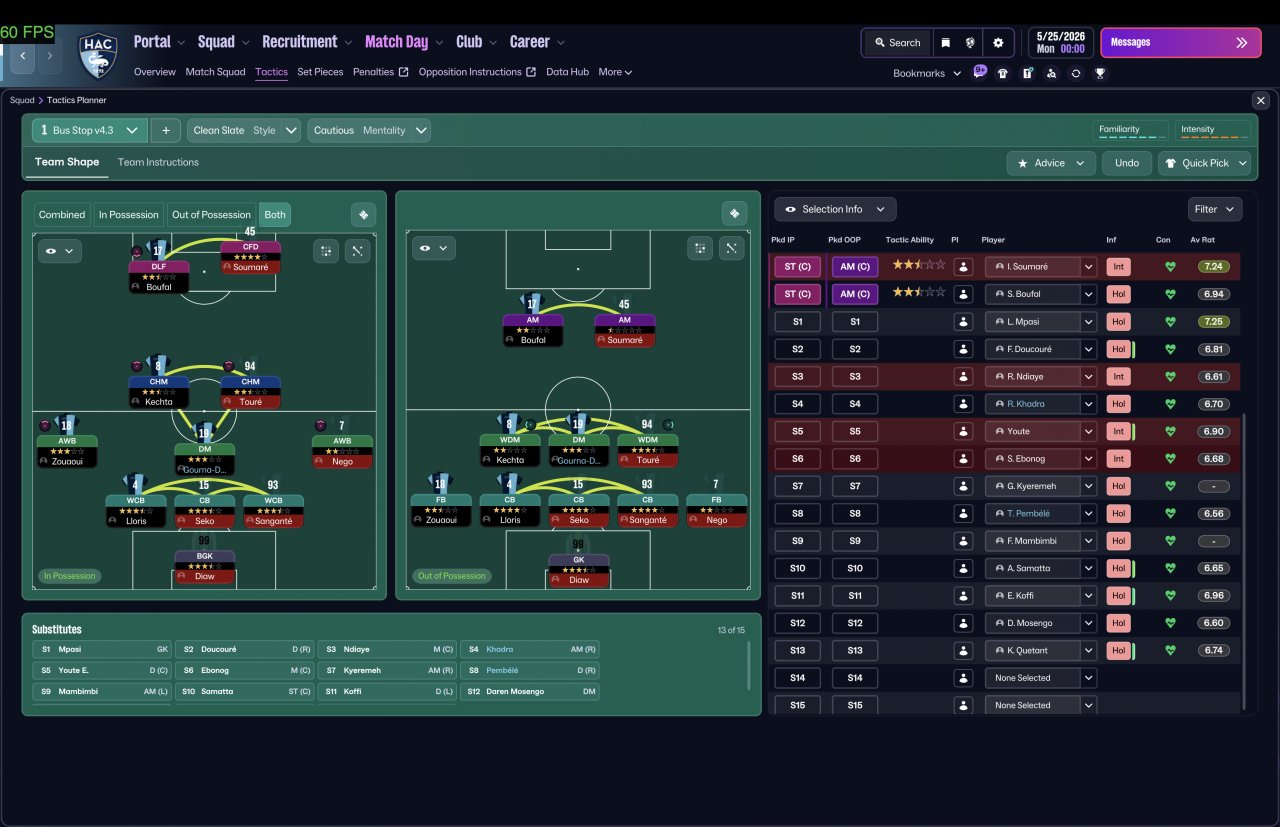Click the ST (C) position button for I. Soumaré
This screenshot has width=1280, height=827.
(797, 267)
